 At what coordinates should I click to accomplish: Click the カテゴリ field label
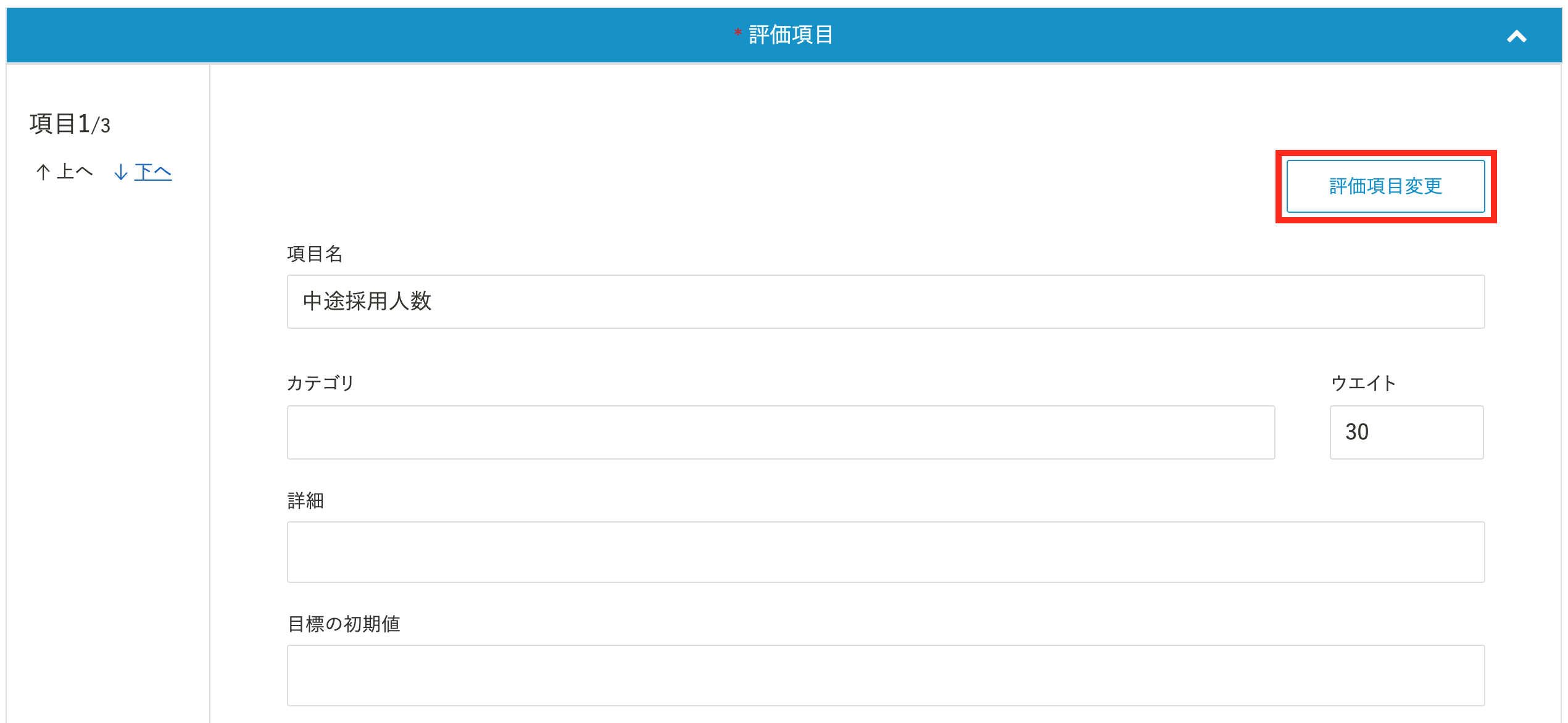click(x=320, y=383)
